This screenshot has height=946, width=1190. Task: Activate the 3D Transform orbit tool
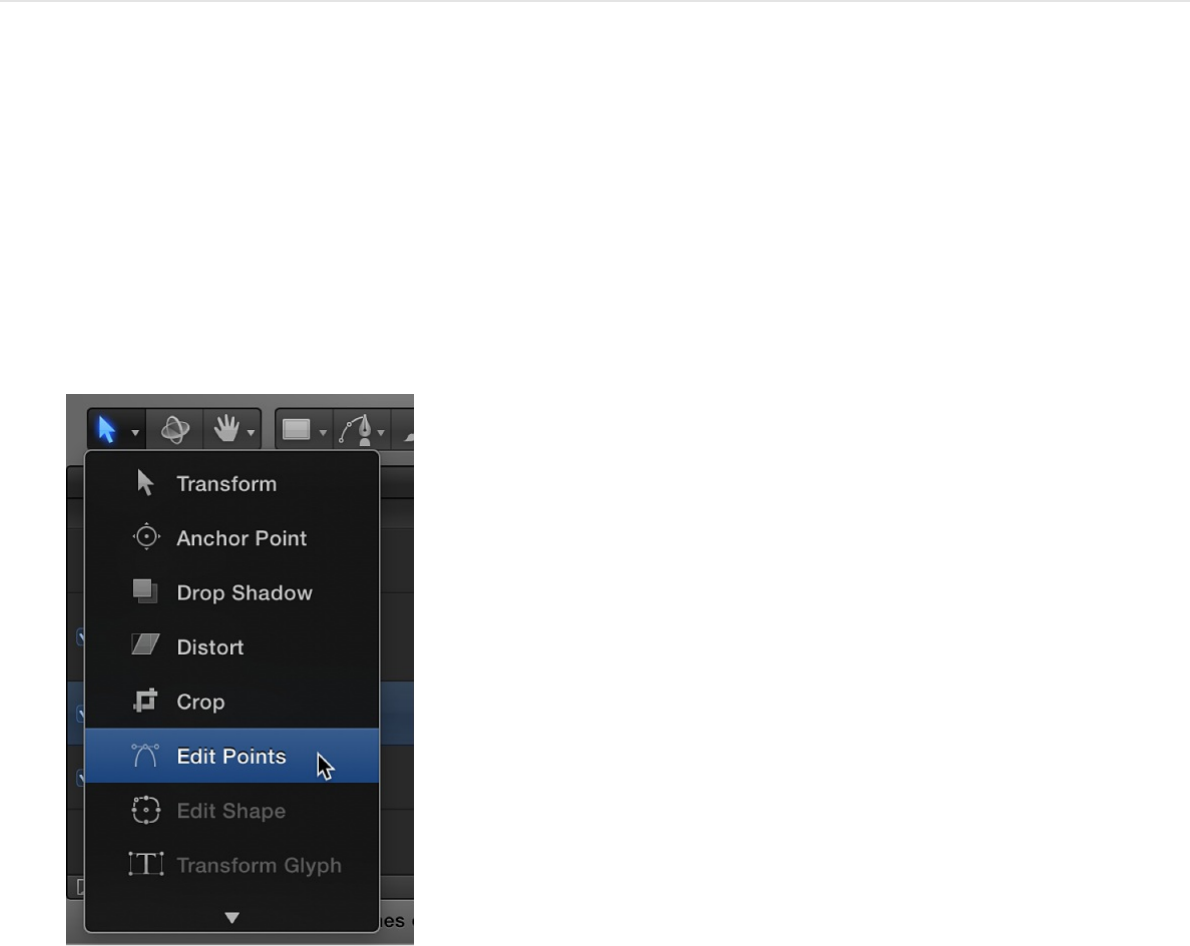click(x=175, y=430)
